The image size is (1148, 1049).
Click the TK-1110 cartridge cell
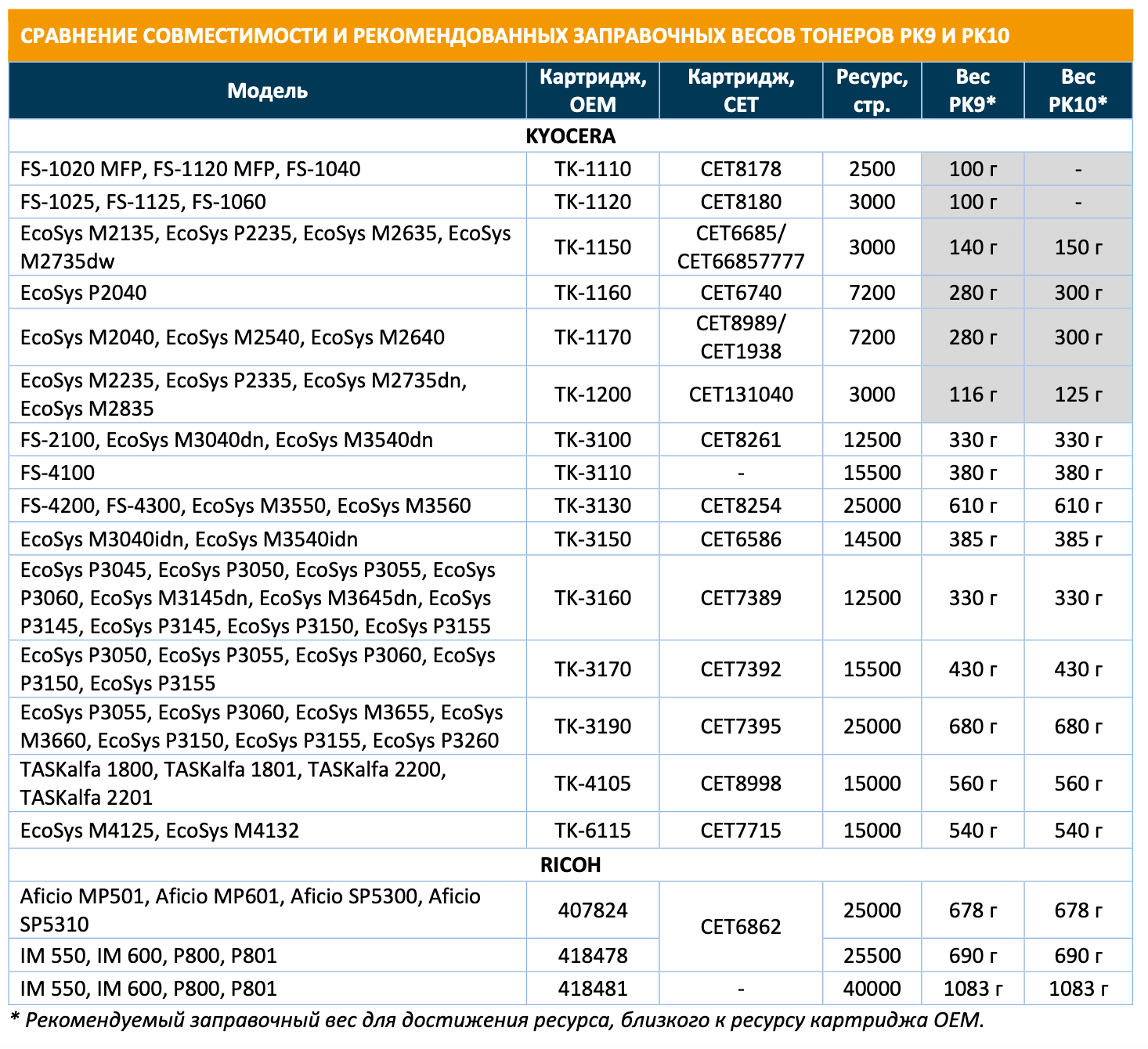(593, 169)
